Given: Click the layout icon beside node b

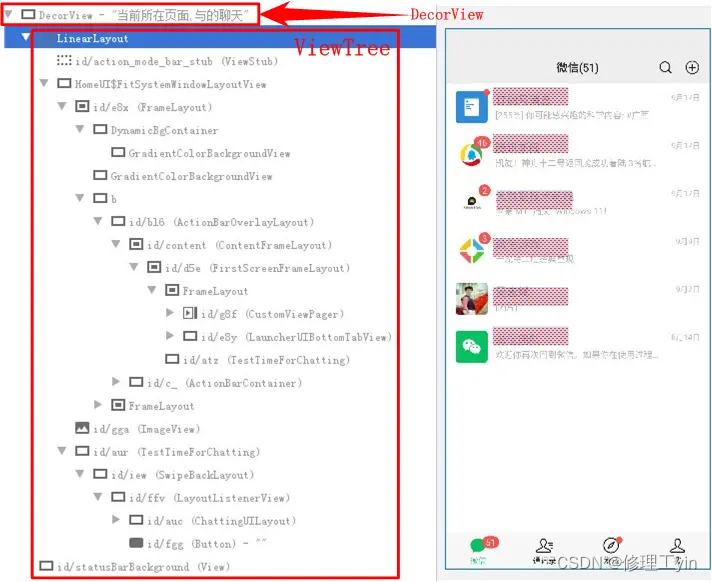Looking at the screenshot, I should [x=100, y=198].
